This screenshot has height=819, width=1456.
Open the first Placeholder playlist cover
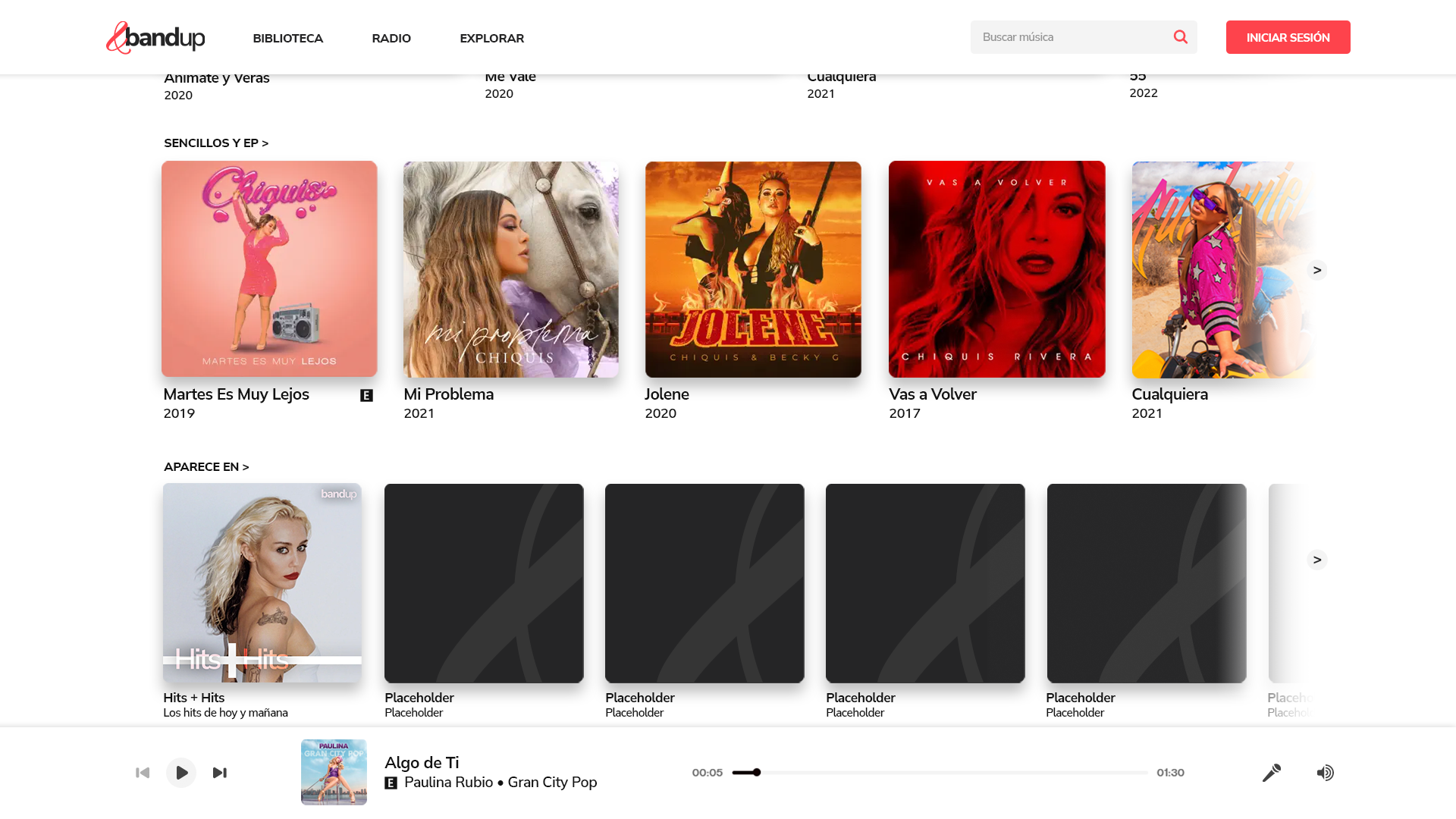(484, 583)
